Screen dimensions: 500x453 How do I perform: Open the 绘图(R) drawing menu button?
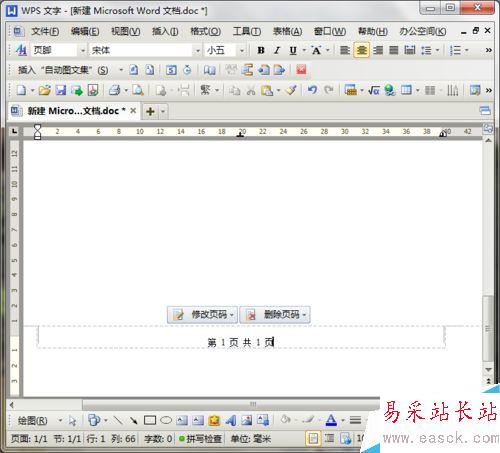pos(33,421)
